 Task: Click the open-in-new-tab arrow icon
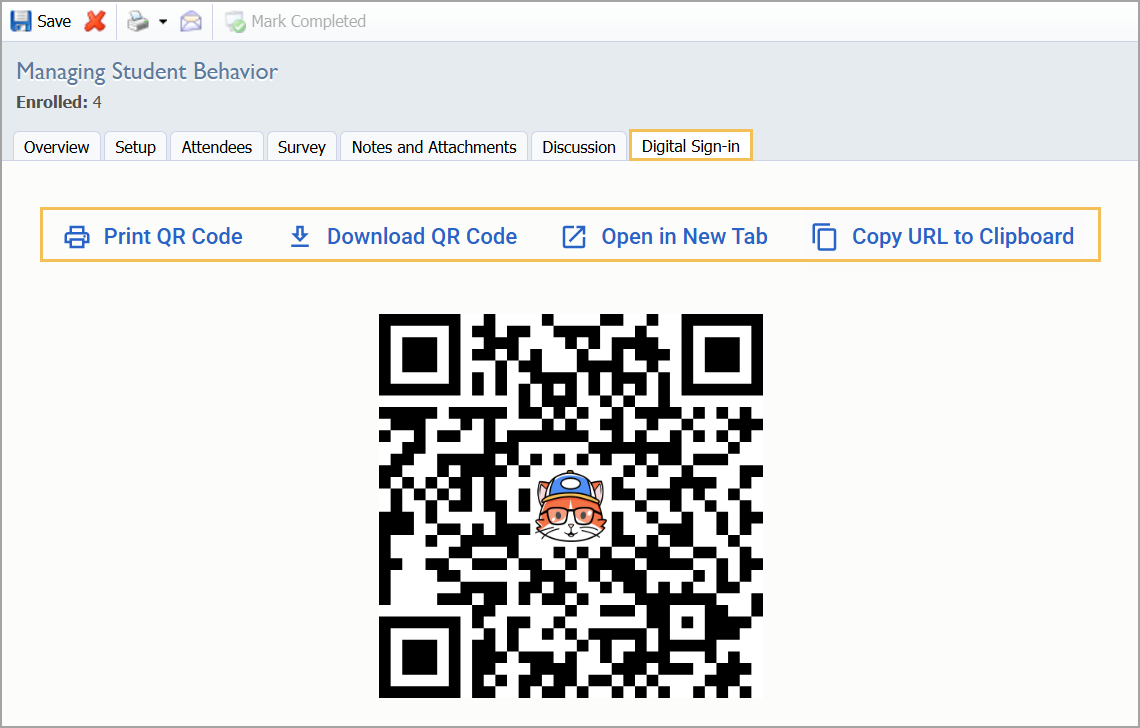(x=574, y=237)
